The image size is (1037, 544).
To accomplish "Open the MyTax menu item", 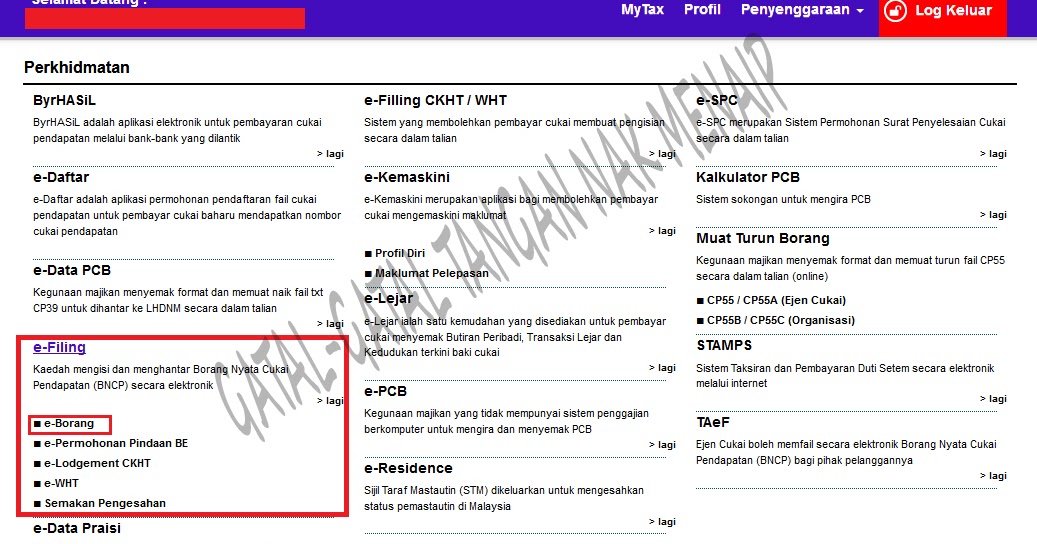I will tap(642, 10).
